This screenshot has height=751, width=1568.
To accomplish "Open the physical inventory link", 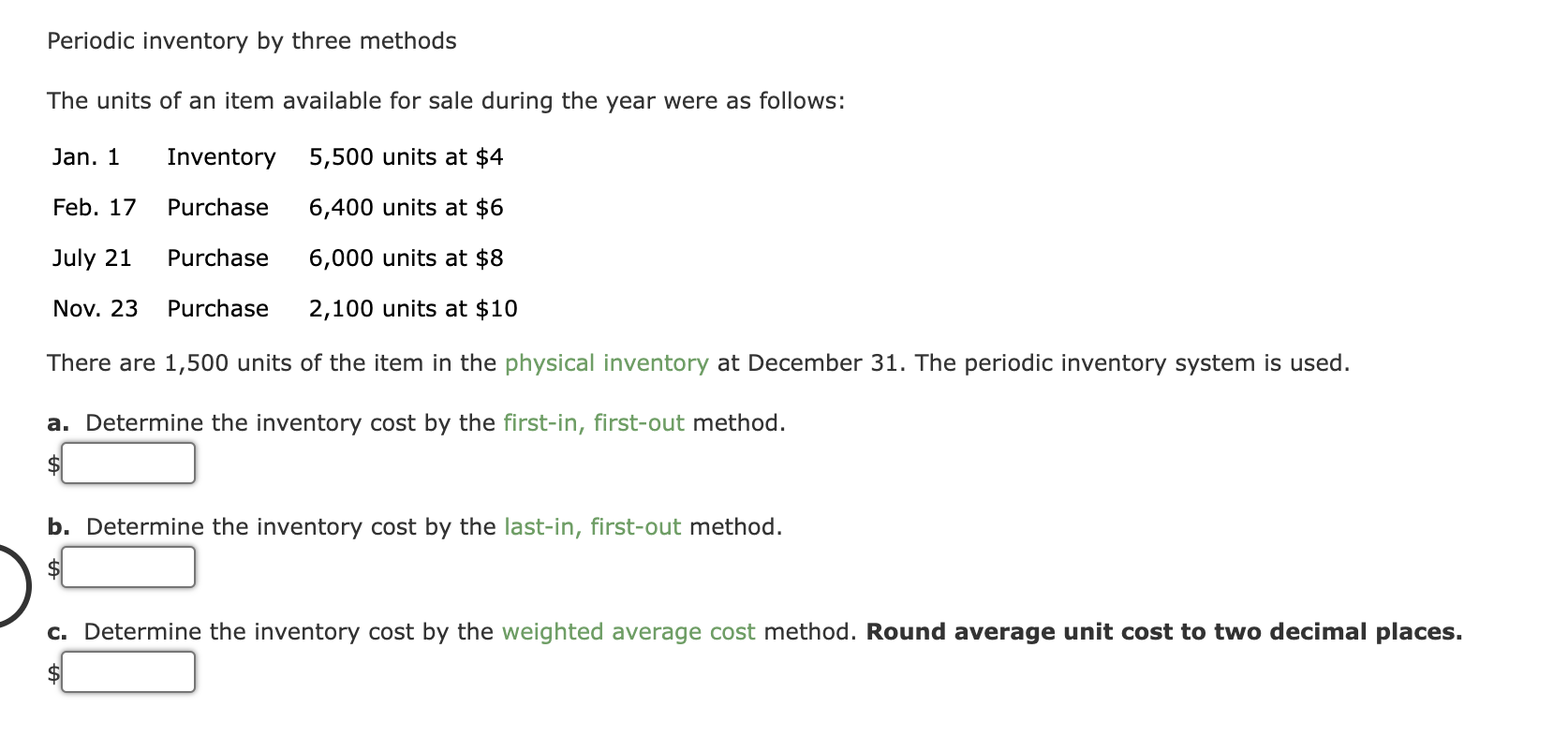I will [x=605, y=363].
